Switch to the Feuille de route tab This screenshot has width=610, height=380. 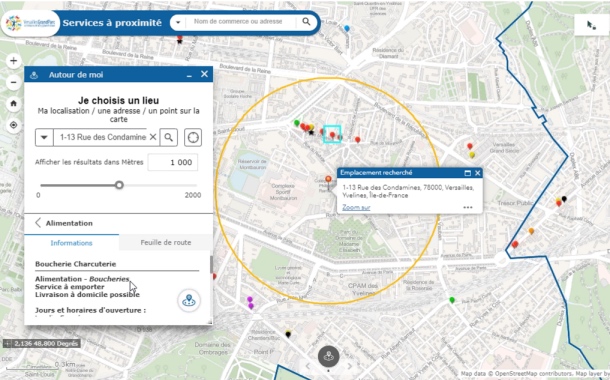166,242
